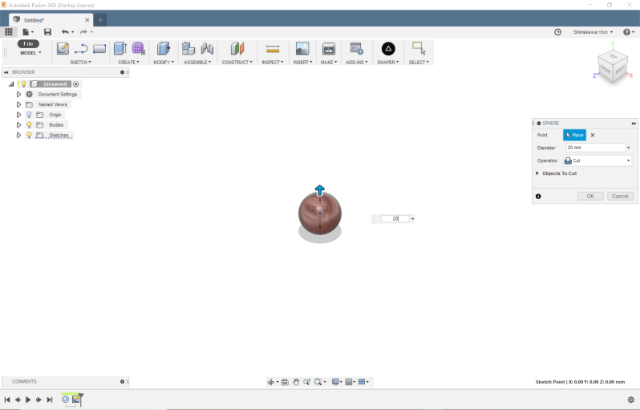Click the Insert decal image icon
This screenshot has height=410, width=640.
(x=302, y=49)
